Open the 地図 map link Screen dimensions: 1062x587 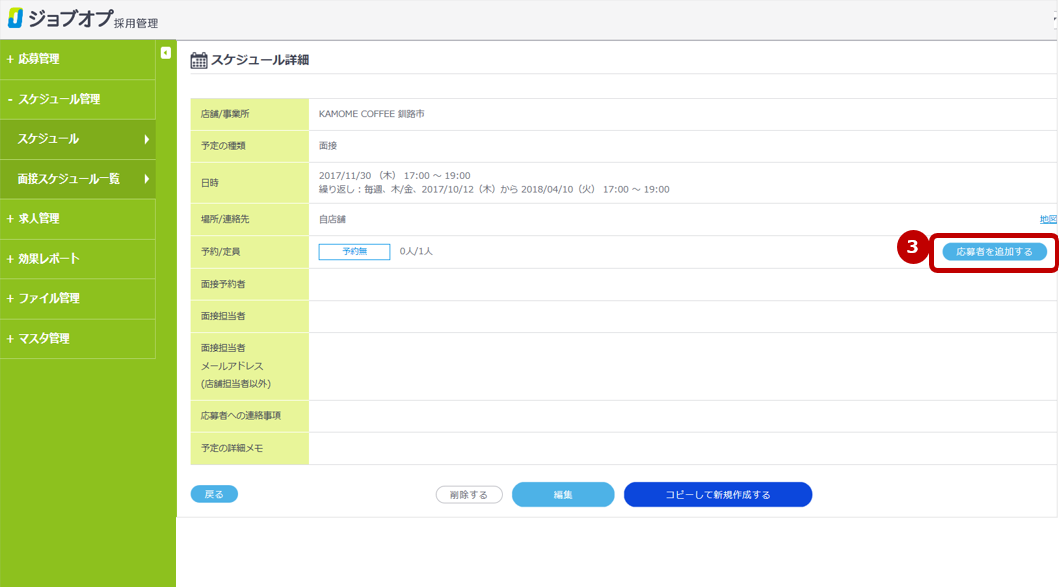coord(1048,219)
